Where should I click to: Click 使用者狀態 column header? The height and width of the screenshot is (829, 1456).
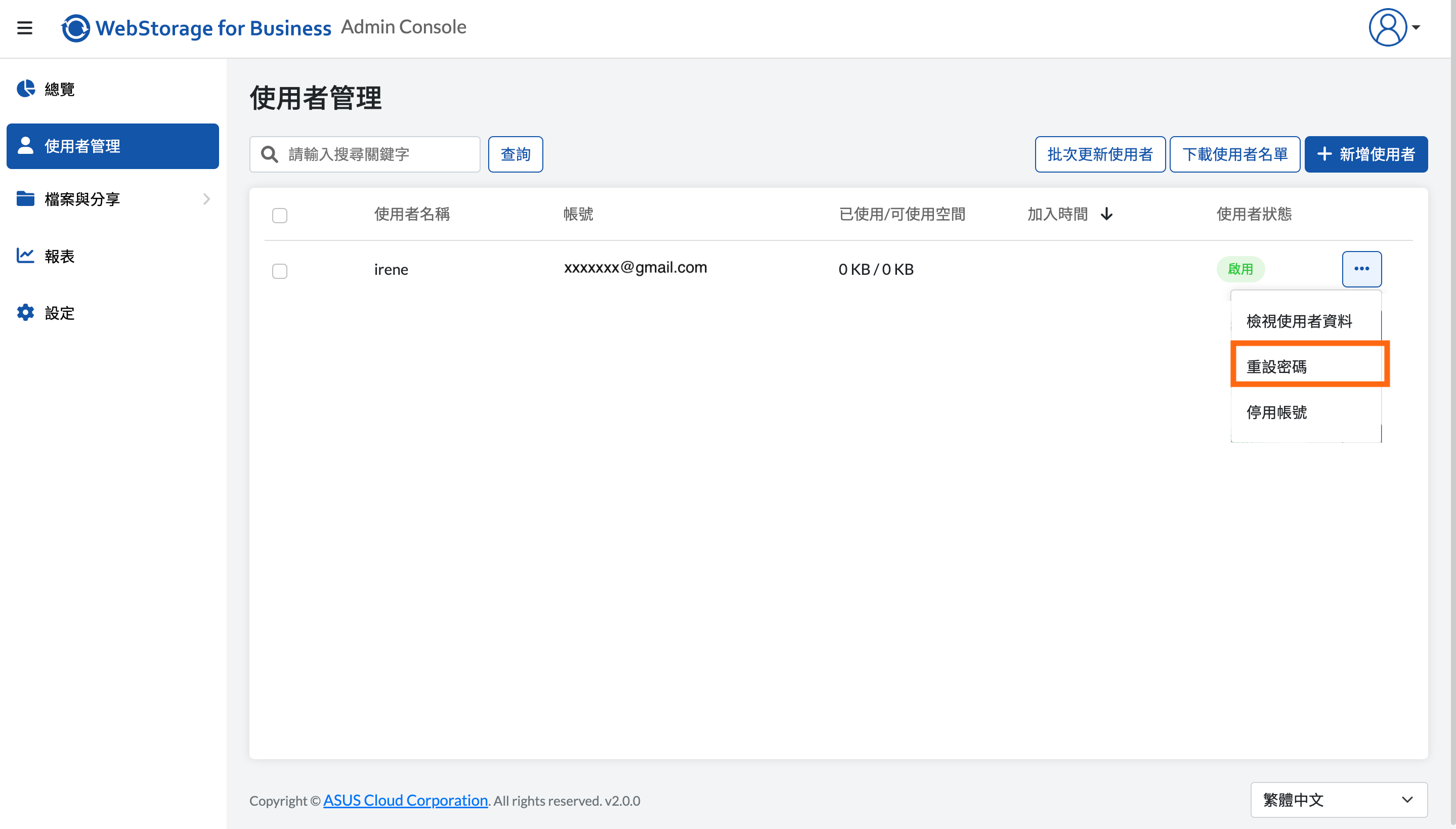point(1254,214)
